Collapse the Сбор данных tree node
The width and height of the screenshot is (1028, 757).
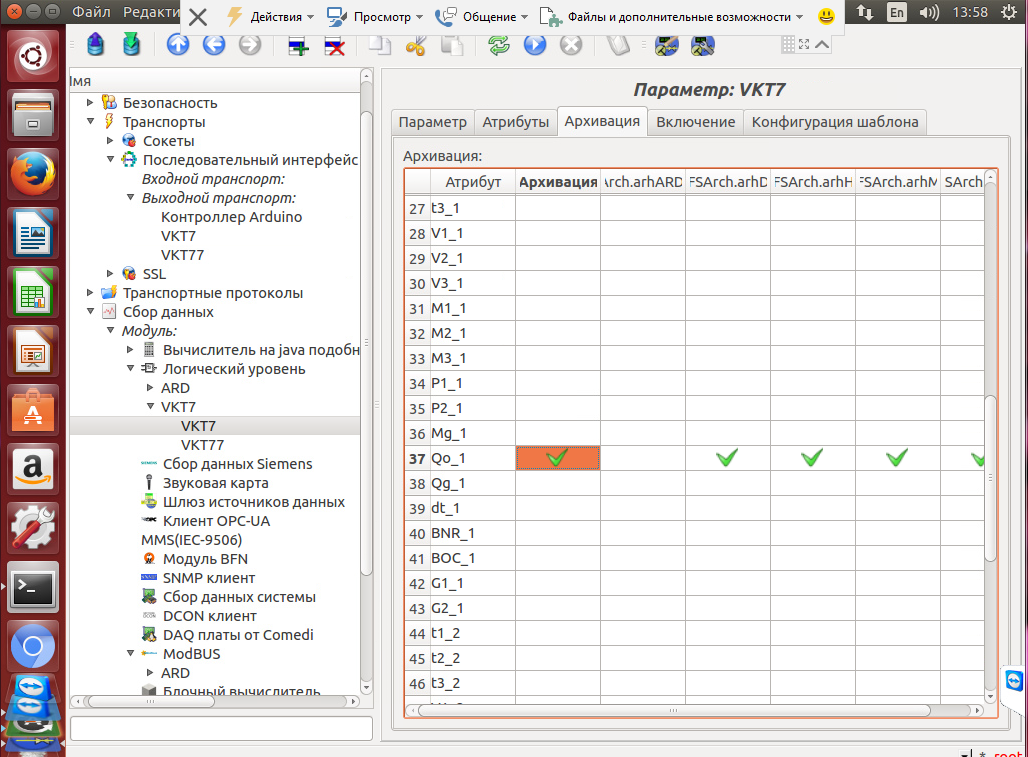point(91,312)
